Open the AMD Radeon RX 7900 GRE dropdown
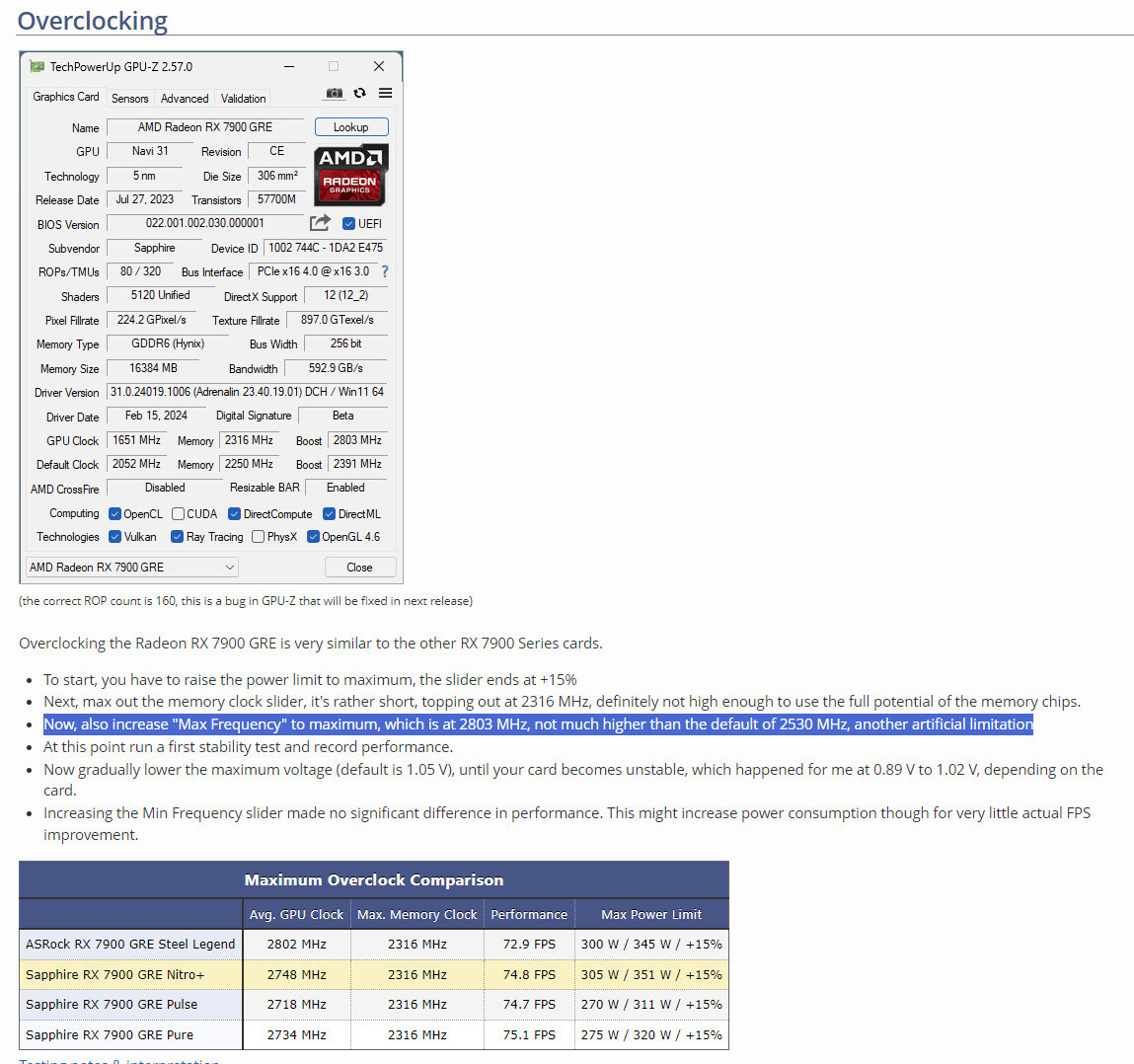This screenshot has width=1134, height=1064. [132, 568]
